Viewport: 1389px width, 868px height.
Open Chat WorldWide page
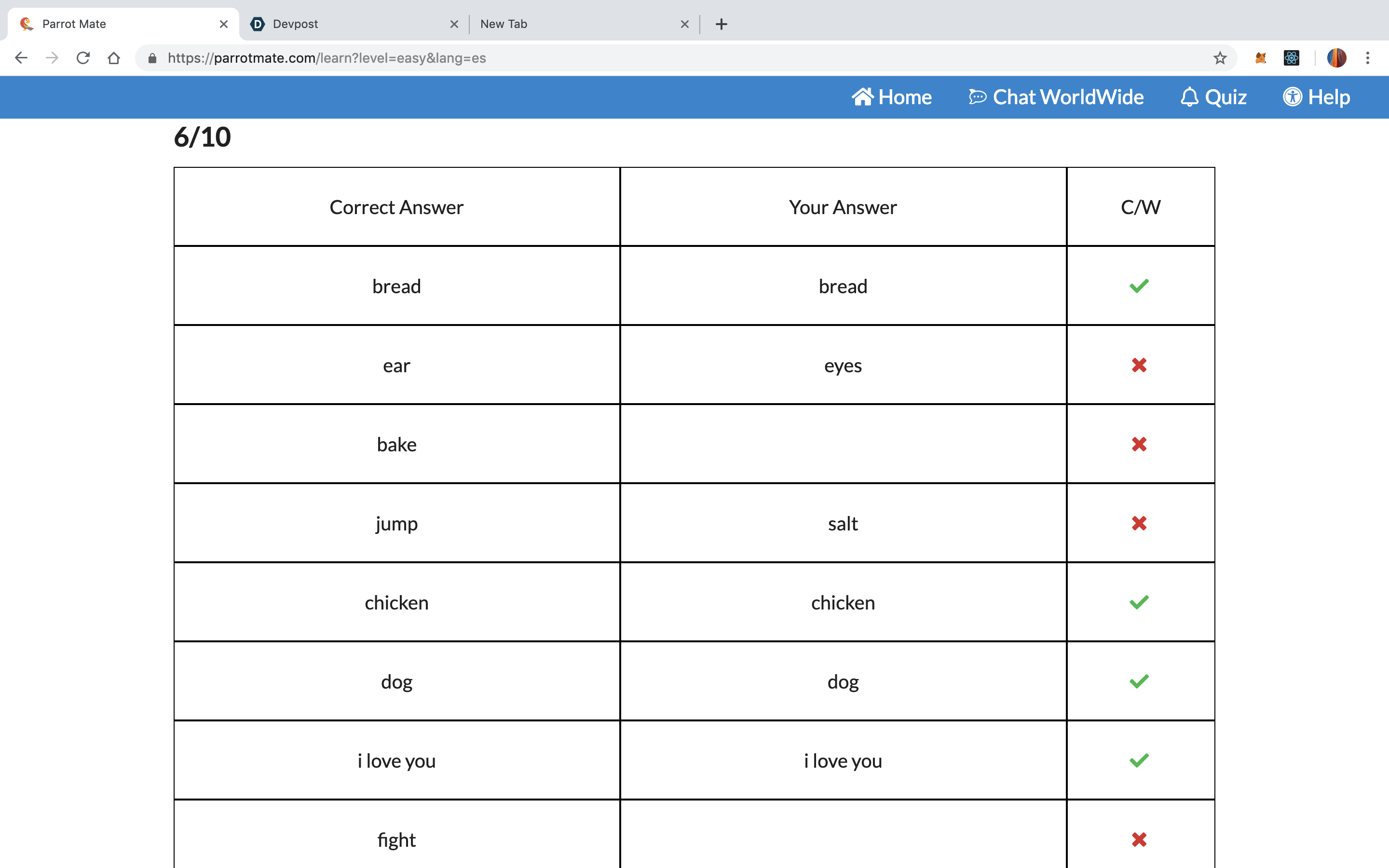coord(1056,97)
